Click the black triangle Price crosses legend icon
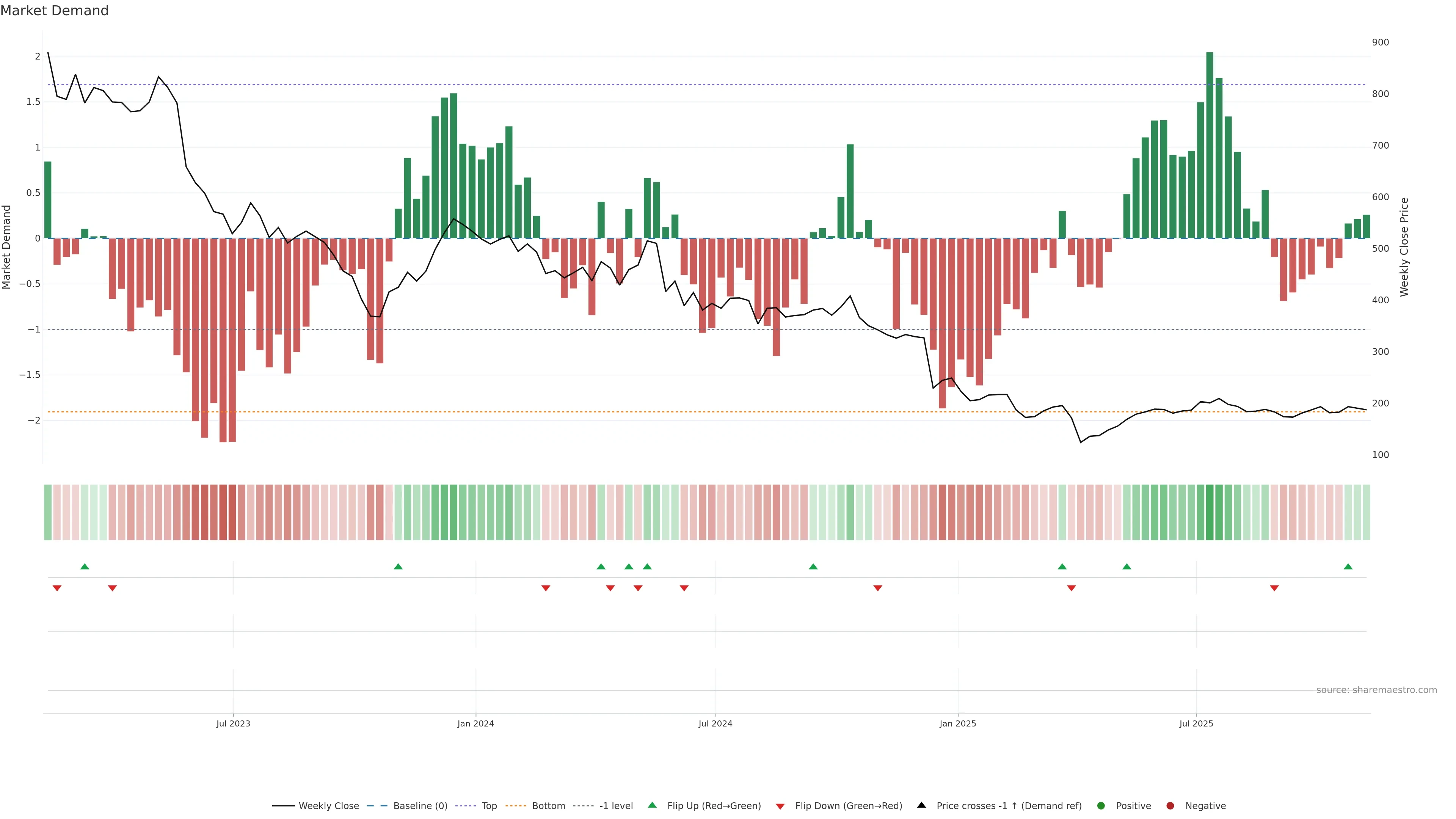Screen dimensions: 1456x819 921,805
